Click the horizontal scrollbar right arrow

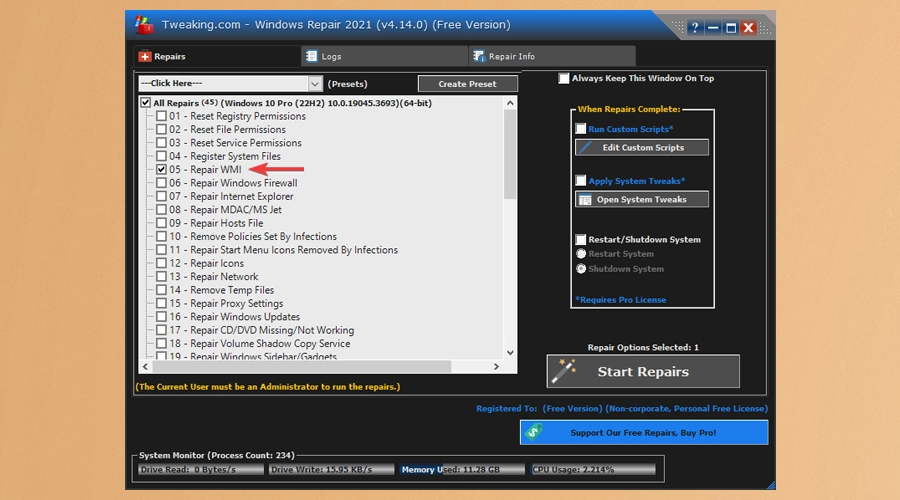(x=496, y=366)
